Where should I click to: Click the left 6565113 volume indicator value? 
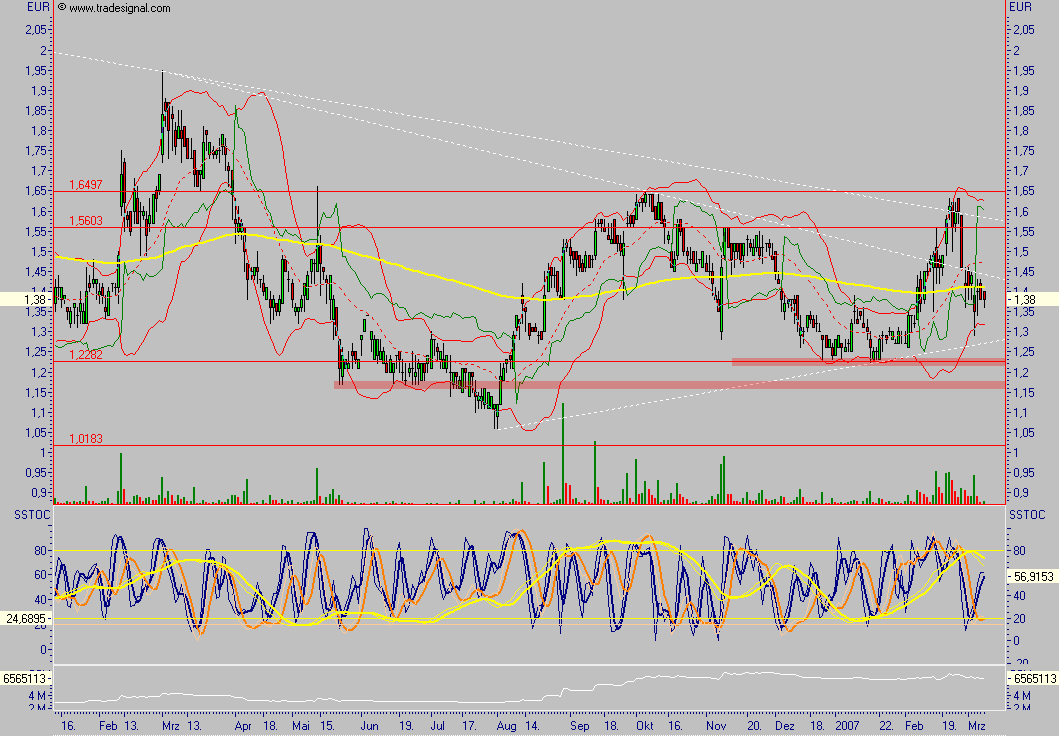26,678
